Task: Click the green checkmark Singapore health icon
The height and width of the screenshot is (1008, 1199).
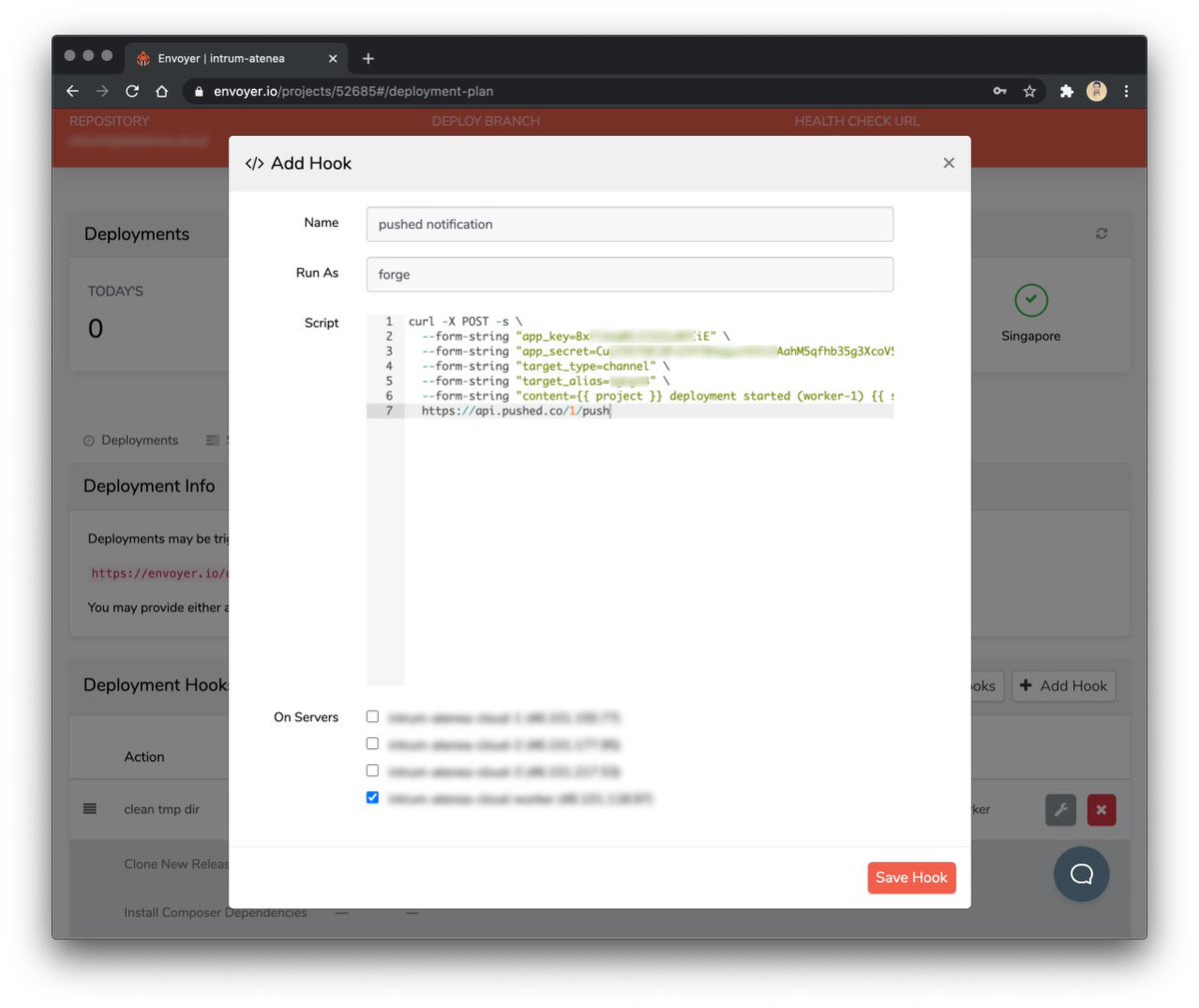Action: pyautogui.click(x=1031, y=300)
